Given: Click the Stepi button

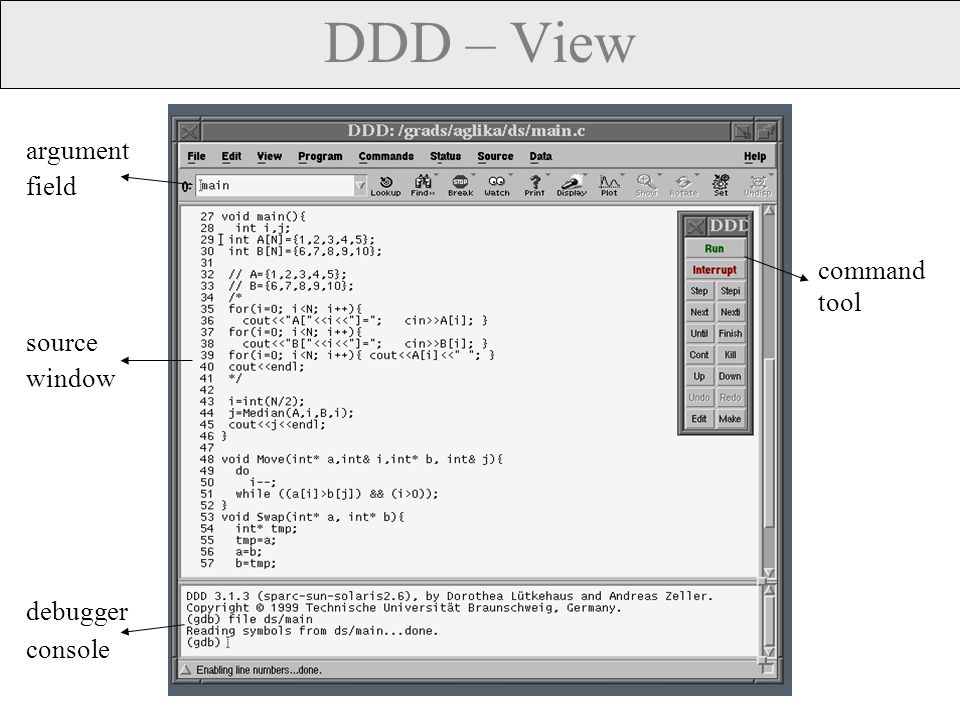Looking at the screenshot, I should [x=730, y=291].
